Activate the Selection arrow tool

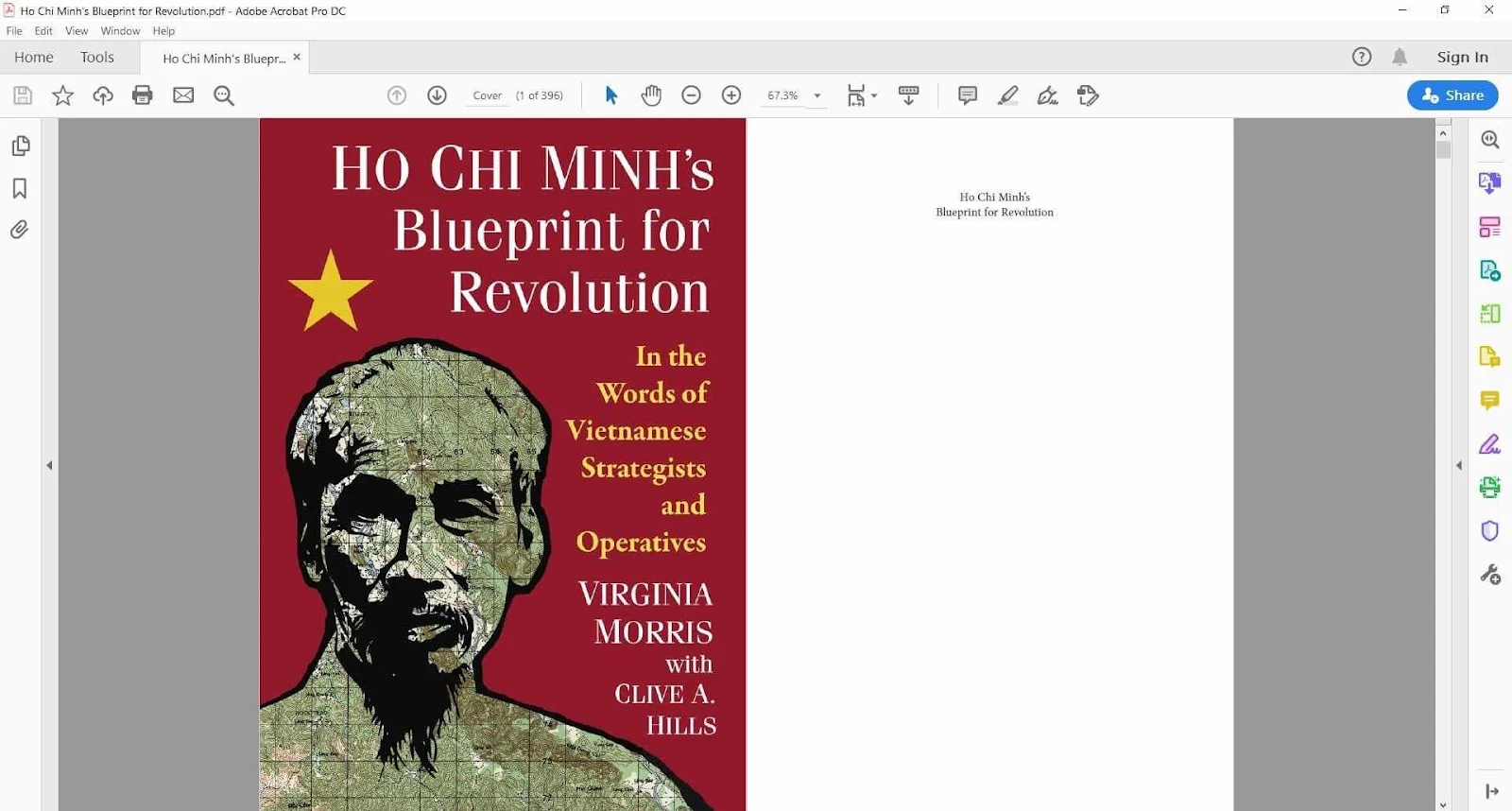coord(611,95)
